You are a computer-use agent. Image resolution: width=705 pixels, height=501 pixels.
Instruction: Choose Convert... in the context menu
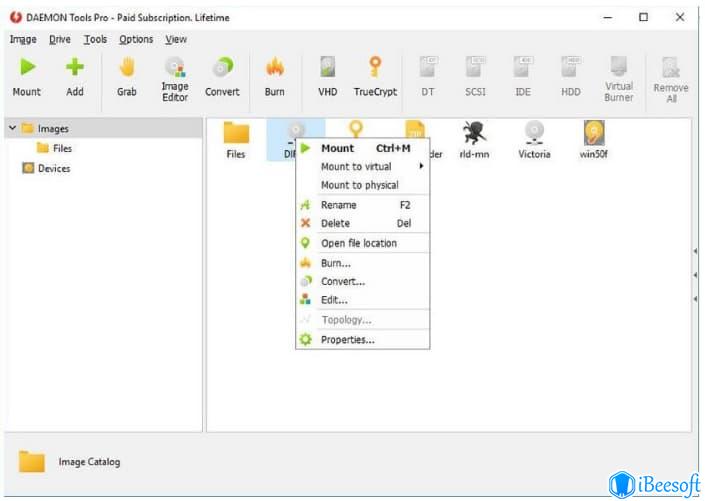tap(362, 282)
